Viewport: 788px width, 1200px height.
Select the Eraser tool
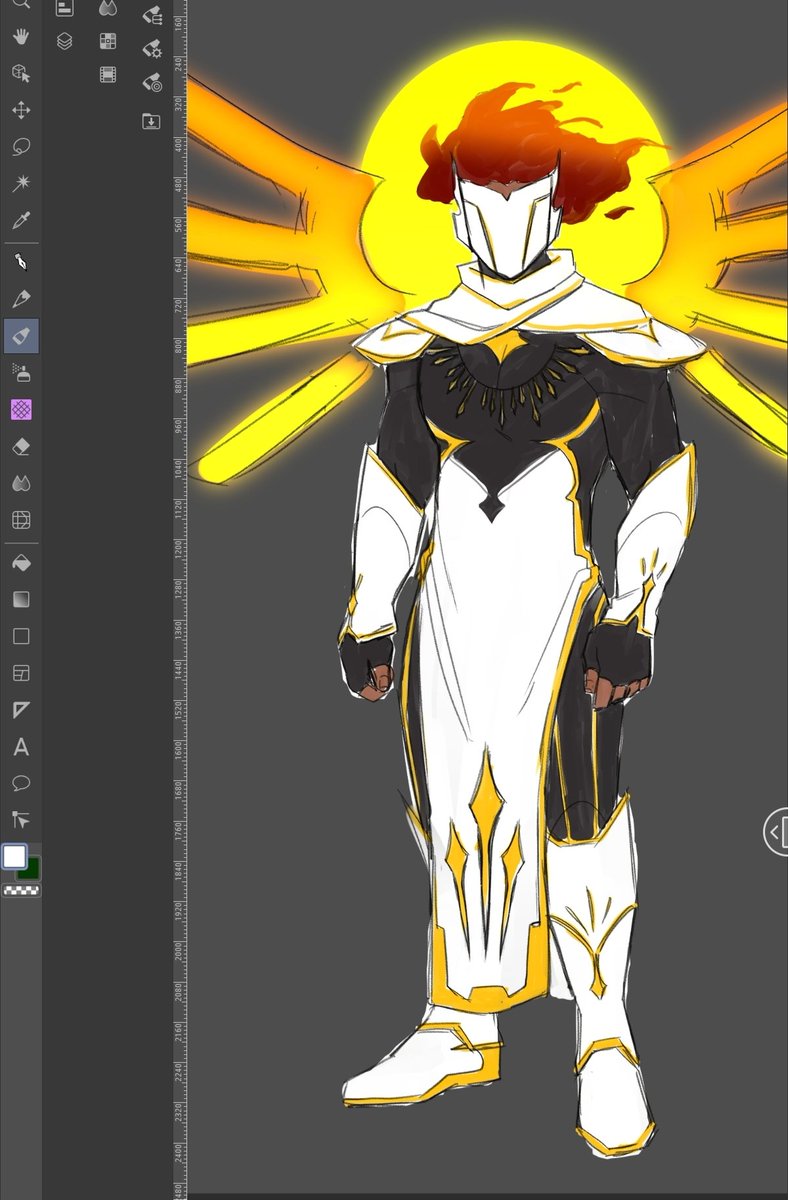(x=21, y=446)
